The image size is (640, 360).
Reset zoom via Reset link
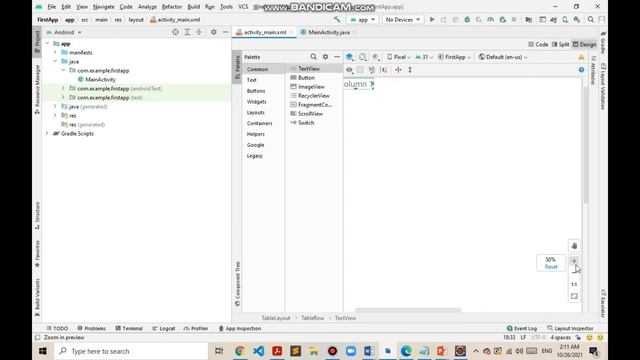coord(551,267)
